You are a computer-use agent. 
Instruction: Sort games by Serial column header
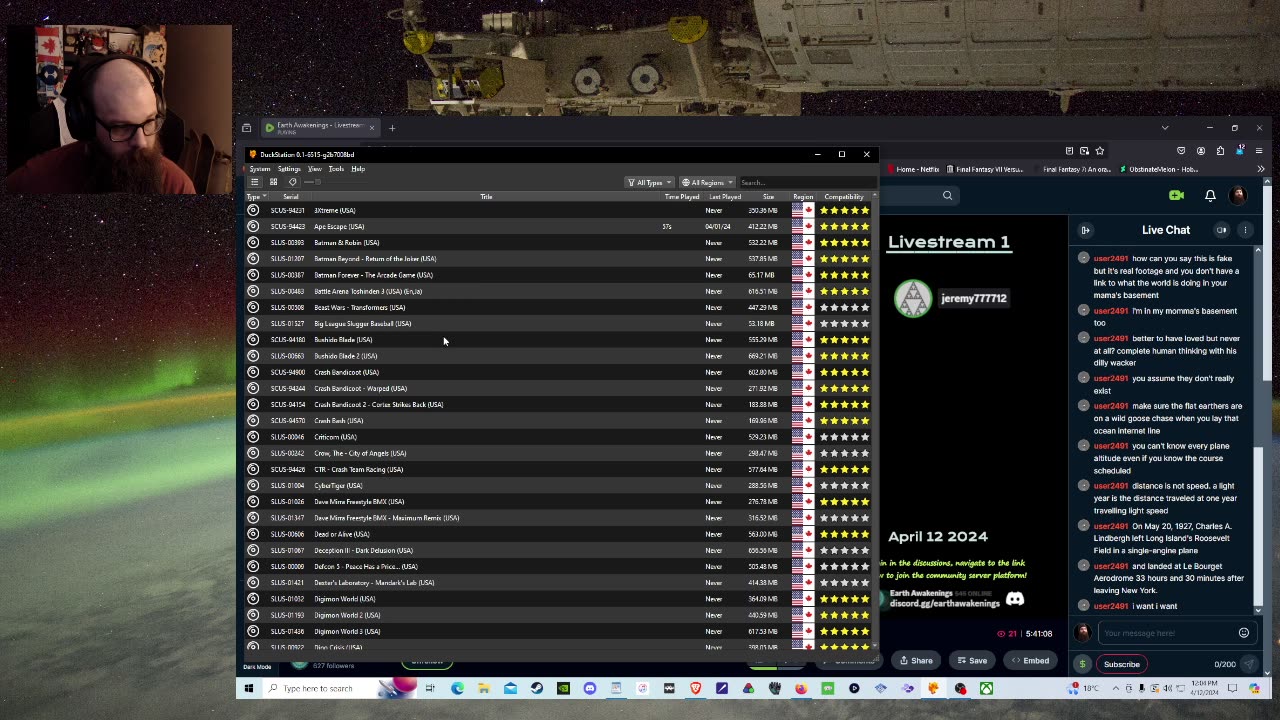(290, 197)
